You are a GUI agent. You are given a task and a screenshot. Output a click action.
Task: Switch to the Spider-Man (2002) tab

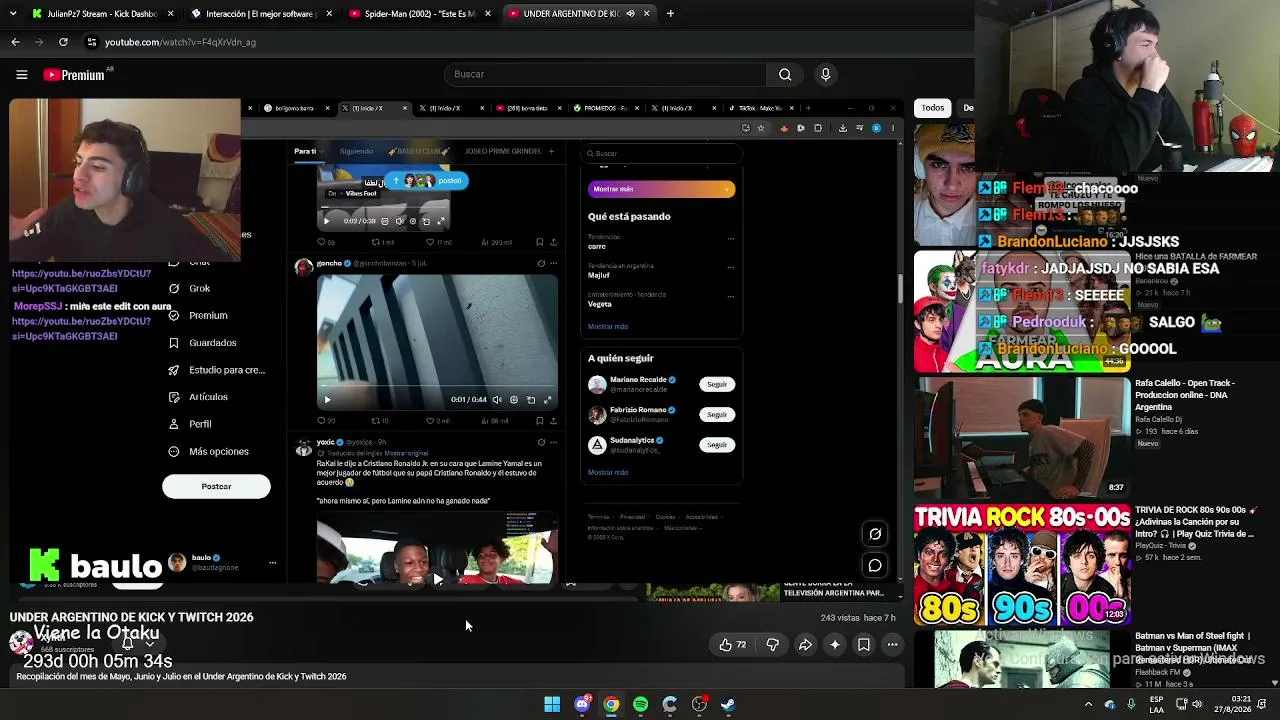point(419,14)
